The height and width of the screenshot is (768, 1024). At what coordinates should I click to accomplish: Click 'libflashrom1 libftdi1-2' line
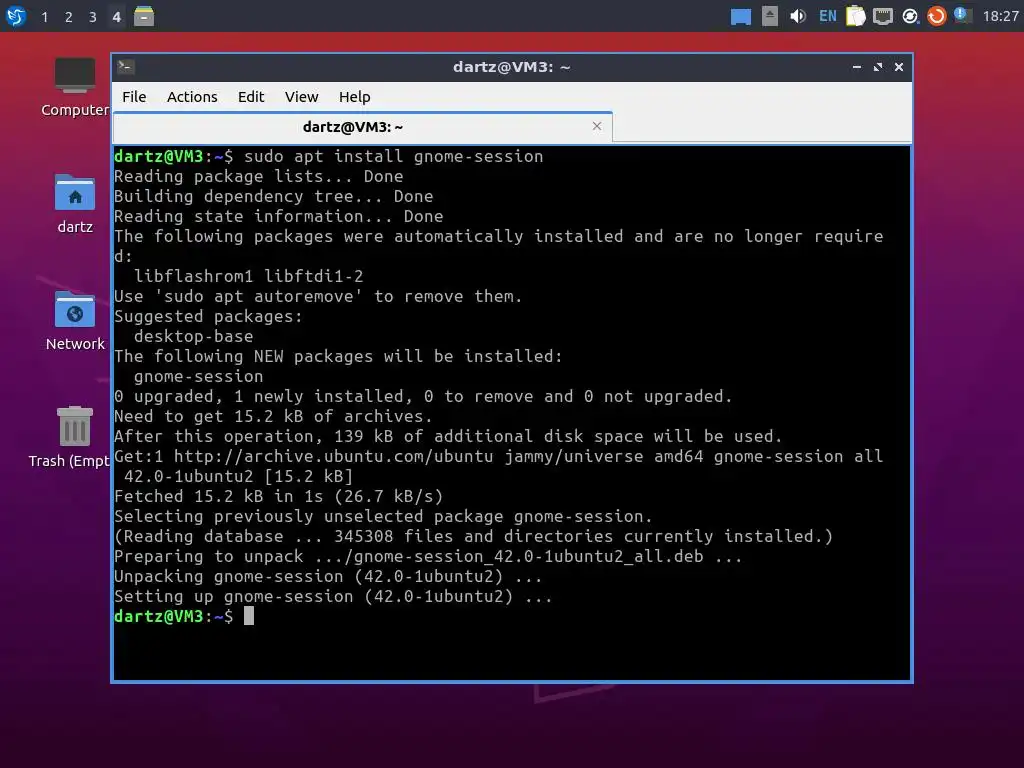[248, 276]
